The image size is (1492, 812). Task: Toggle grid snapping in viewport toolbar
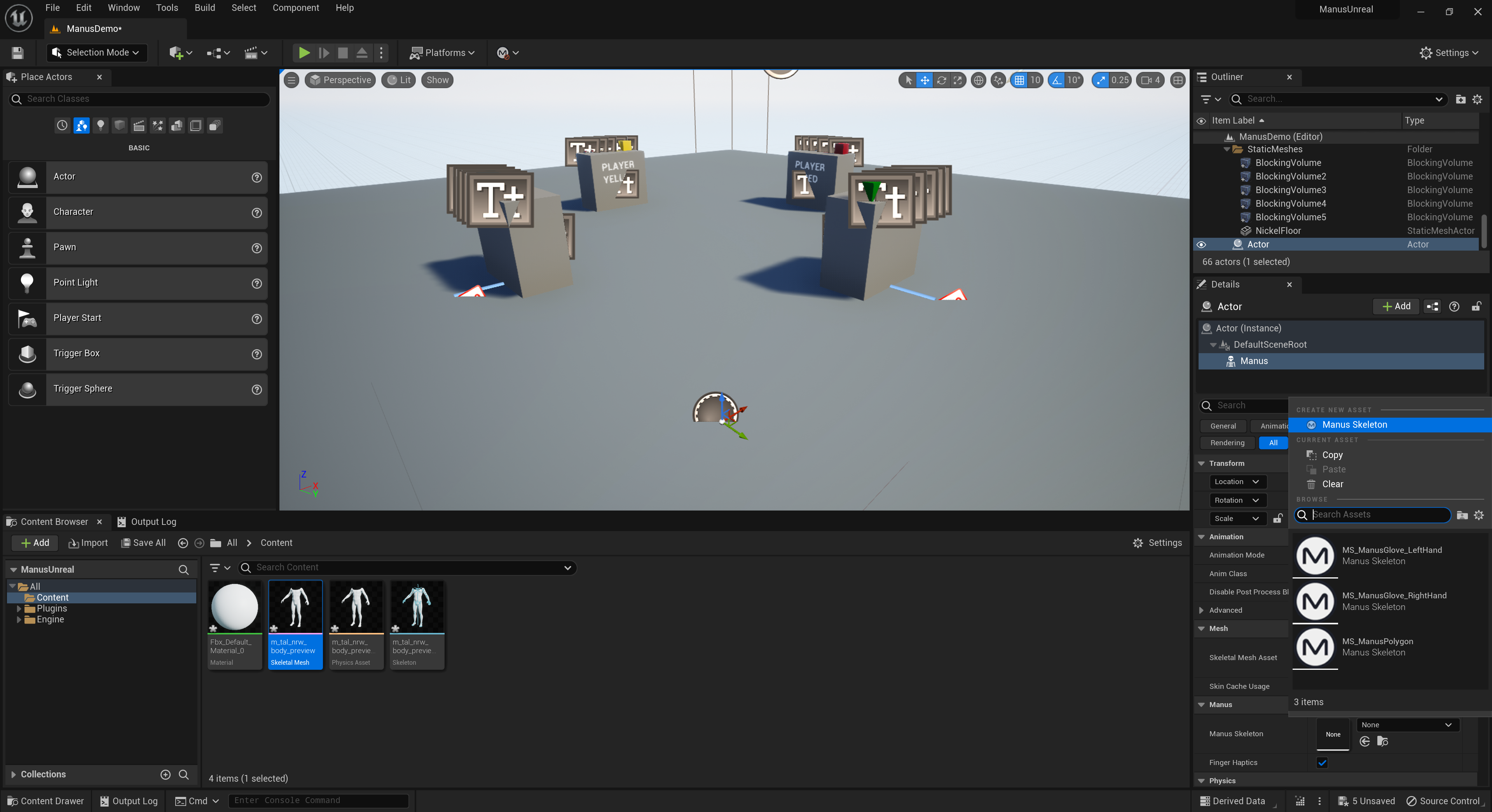(x=1019, y=80)
